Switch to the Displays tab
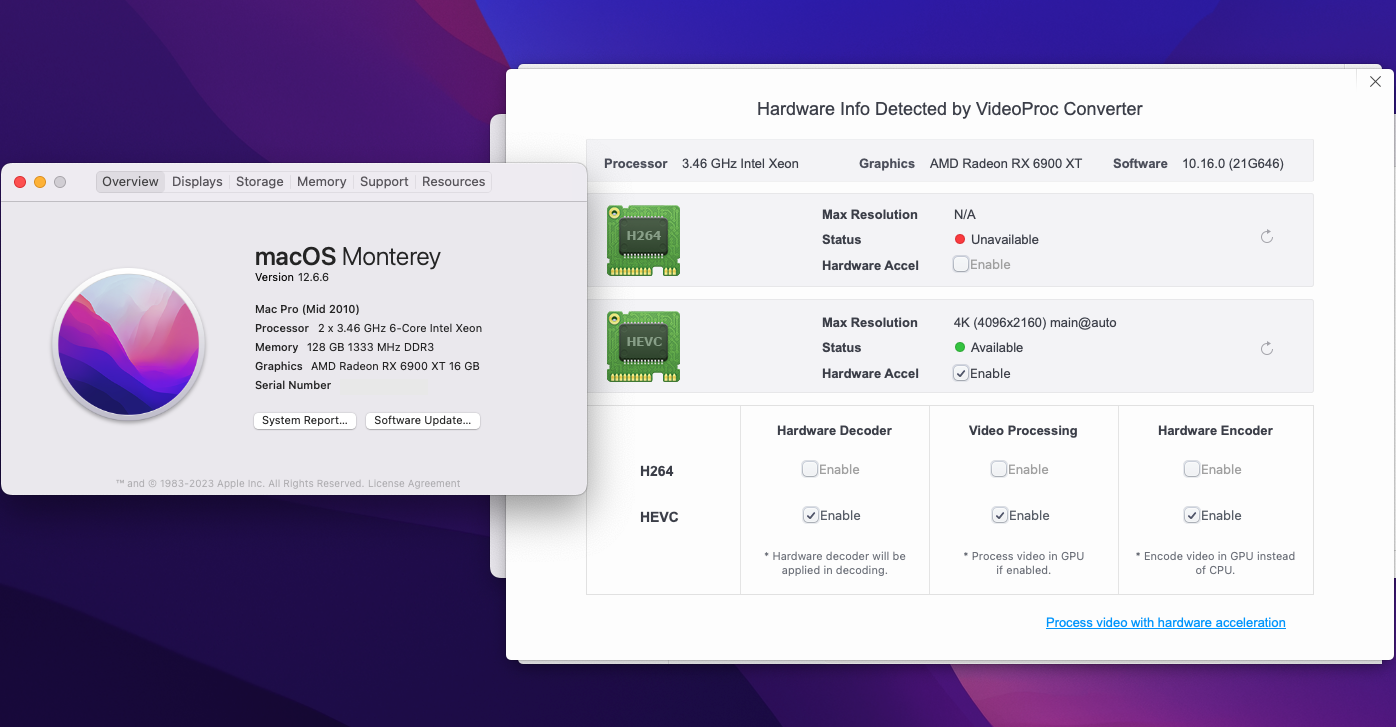This screenshot has width=1396, height=727. coord(197,182)
